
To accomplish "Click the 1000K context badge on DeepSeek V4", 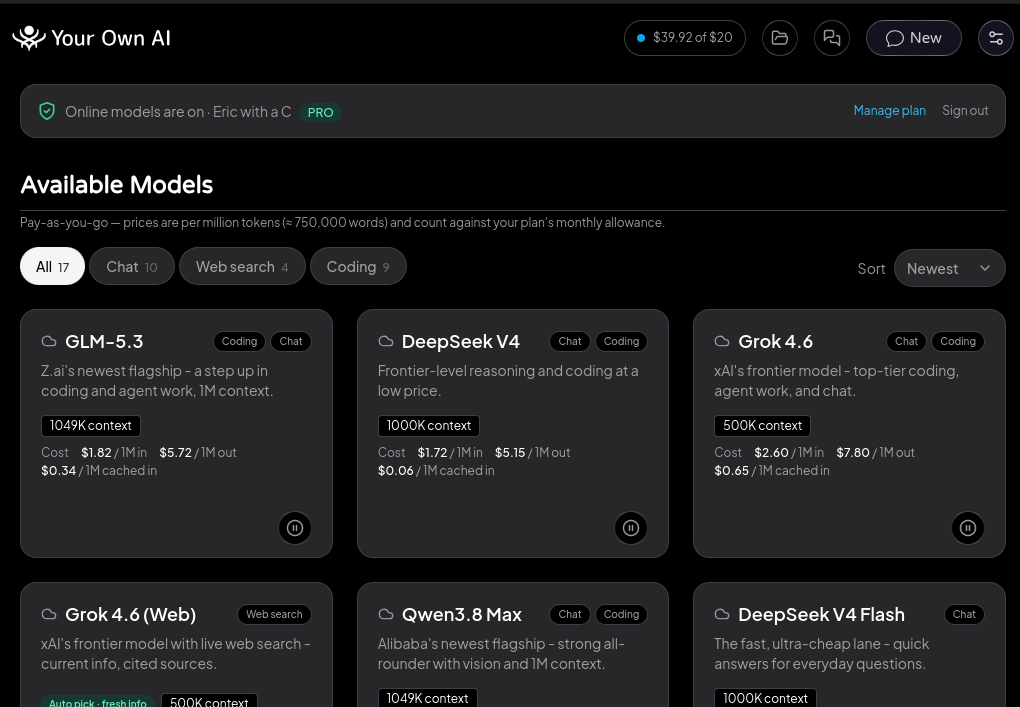I will (x=429, y=425).
